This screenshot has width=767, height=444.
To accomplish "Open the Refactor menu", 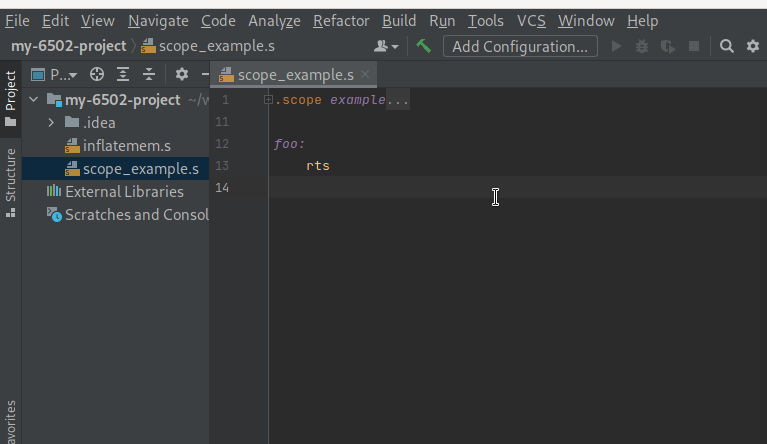I will click(x=341, y=20).
